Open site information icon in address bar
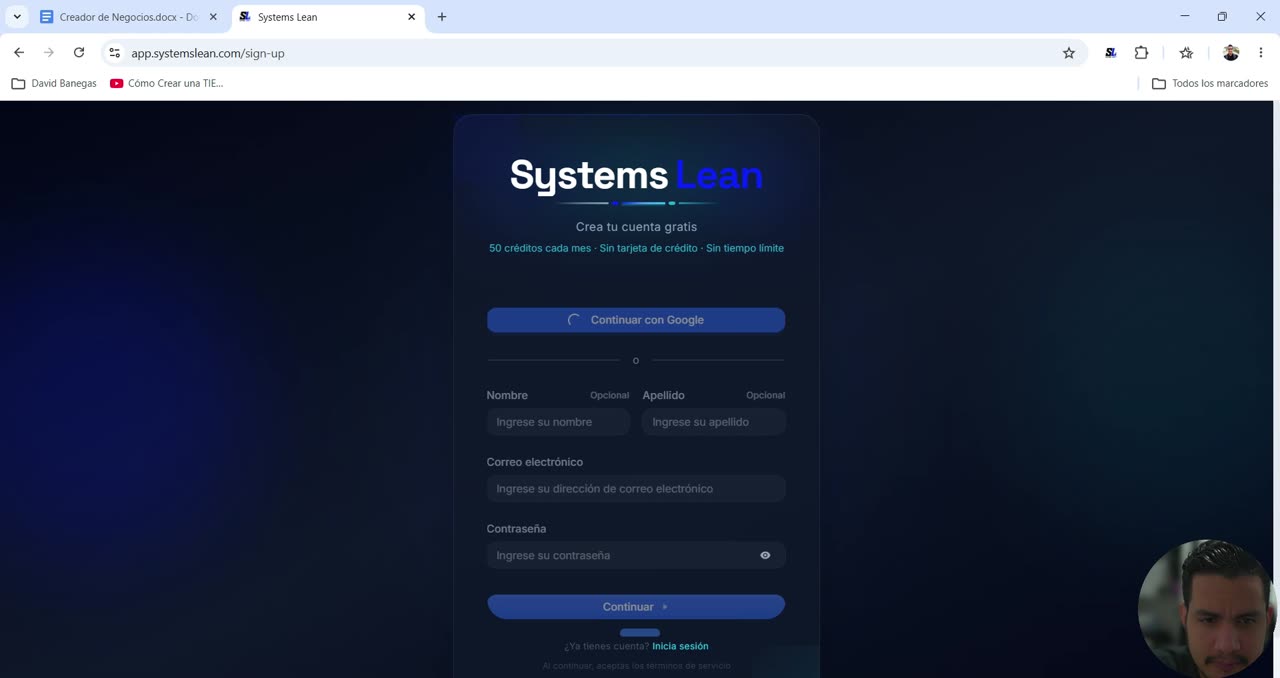Screen dimensions: 1280x678 point(114,53)
